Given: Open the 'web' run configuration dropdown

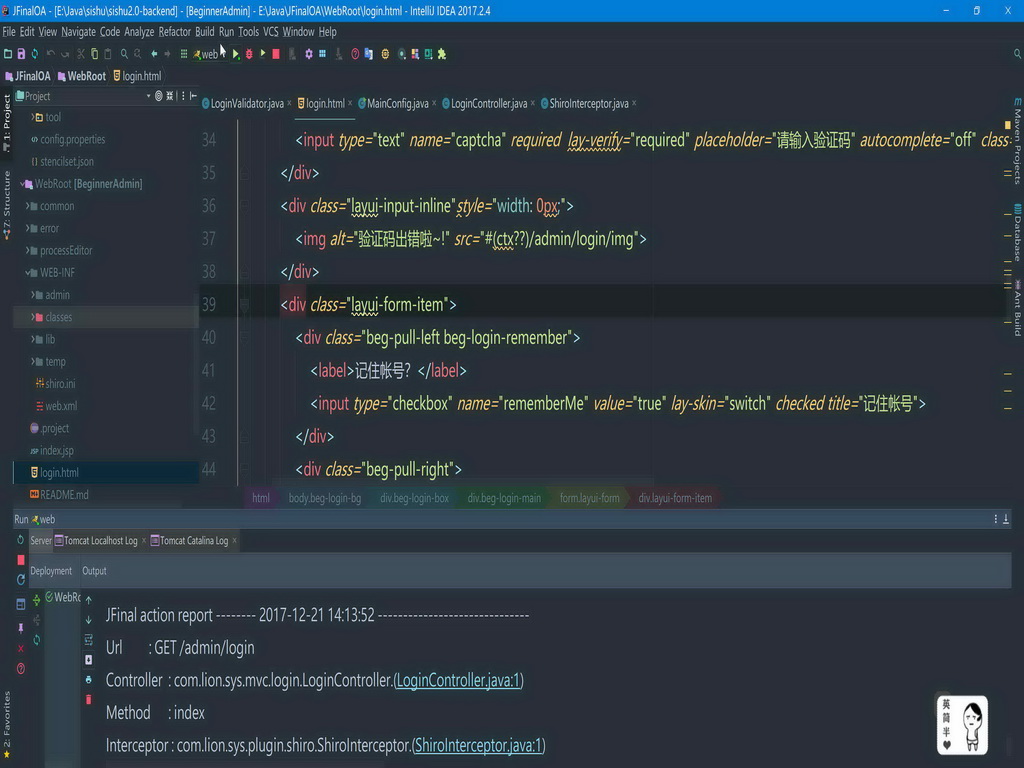Looking at the screenshot, I should (x=210, y=53).
